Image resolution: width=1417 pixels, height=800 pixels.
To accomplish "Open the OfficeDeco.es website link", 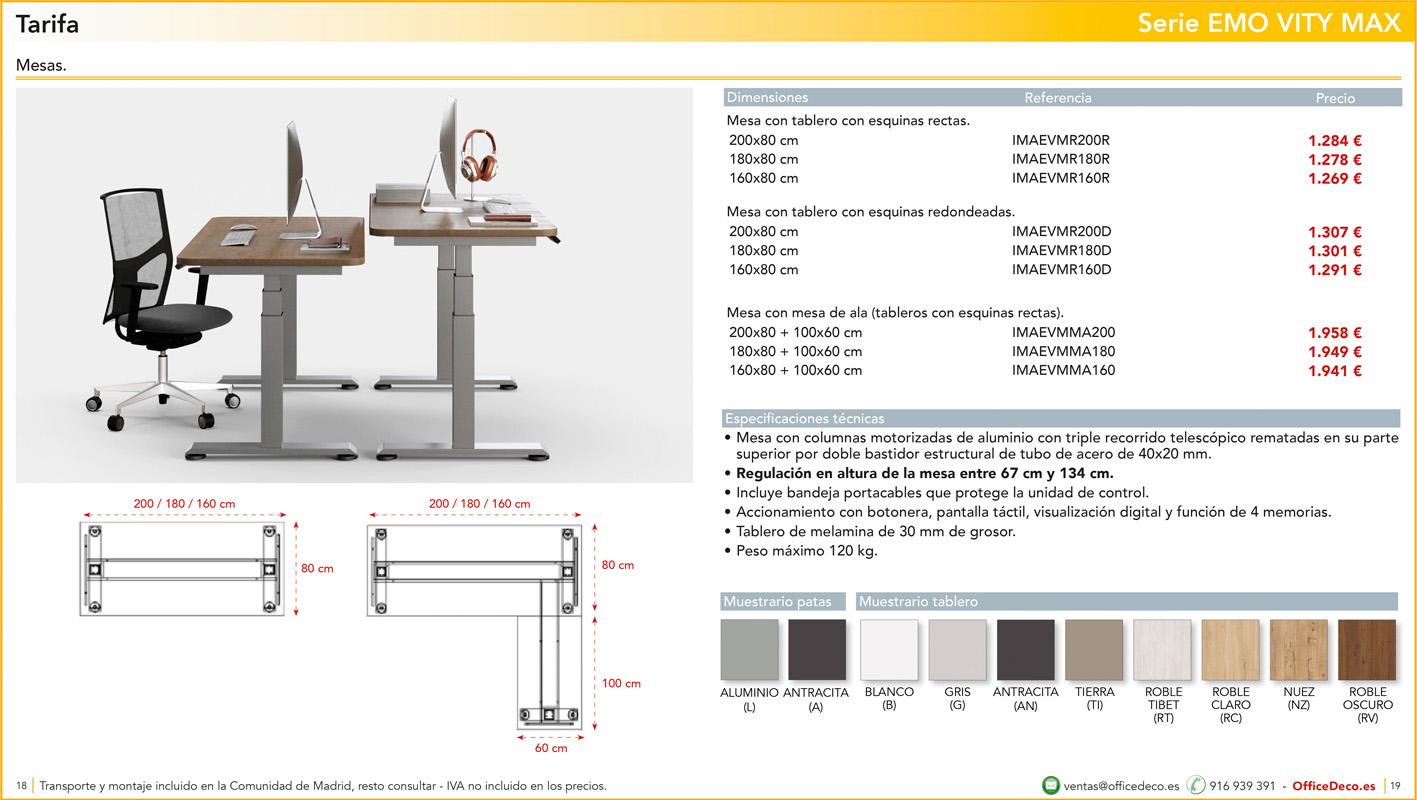I will coord(1334,786).
